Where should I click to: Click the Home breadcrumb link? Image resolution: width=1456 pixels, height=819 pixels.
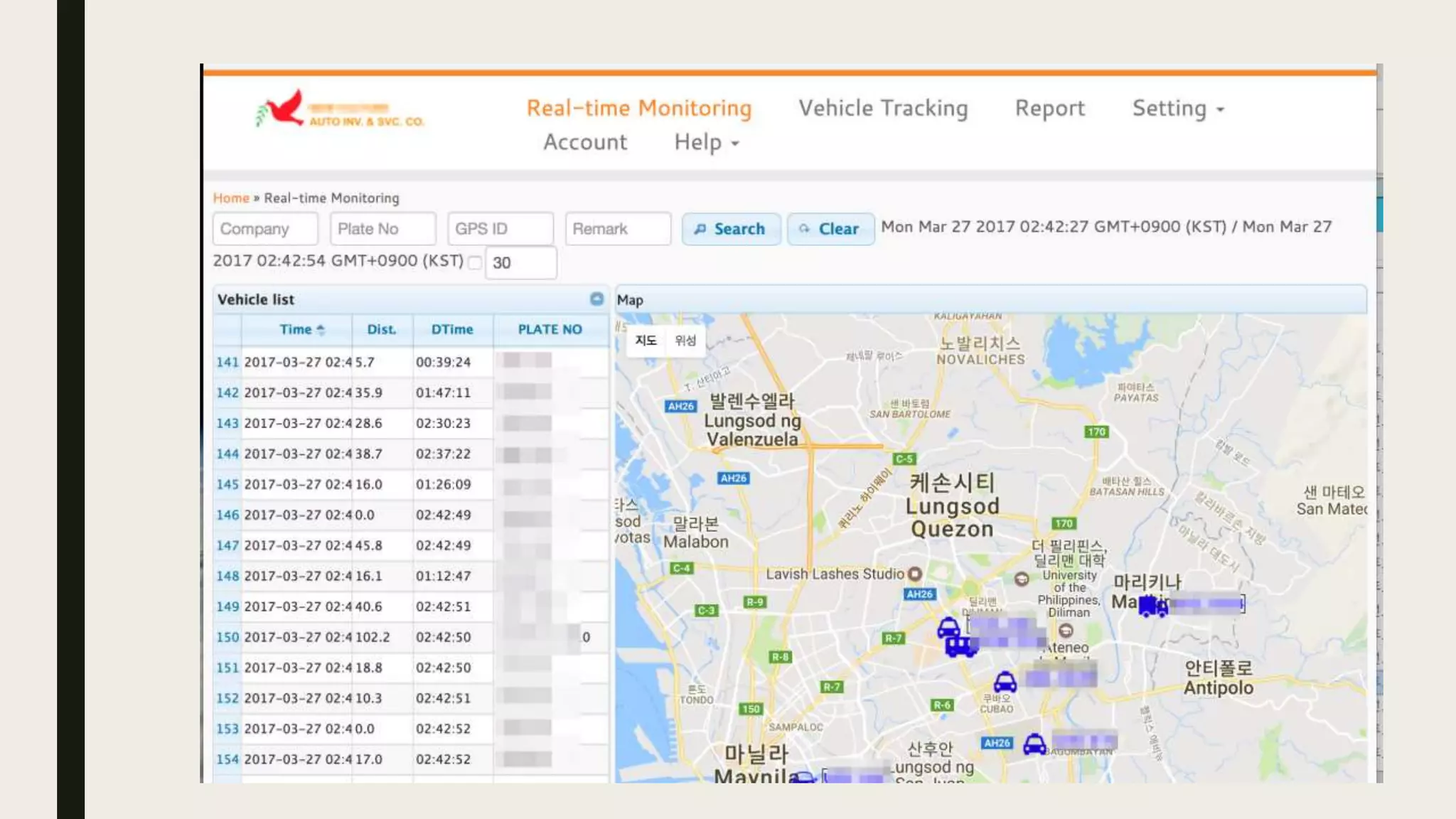[x=231, y=198]
